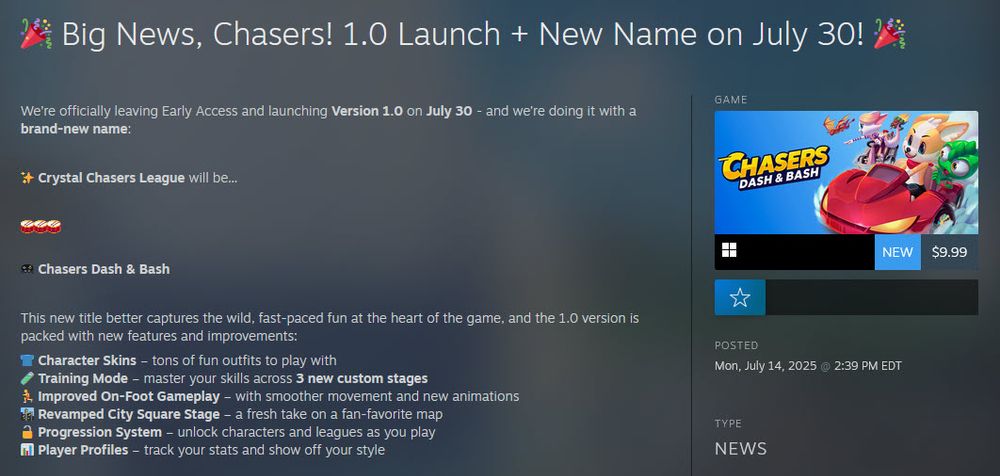Click the lock emoji for Progression System
The image size is (1000, 476).
point(27,432)
